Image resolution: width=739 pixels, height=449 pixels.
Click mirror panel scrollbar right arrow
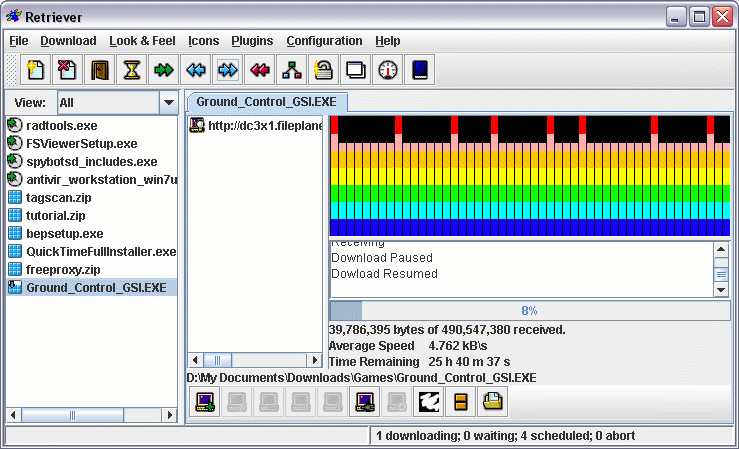(x=315, y=360)
